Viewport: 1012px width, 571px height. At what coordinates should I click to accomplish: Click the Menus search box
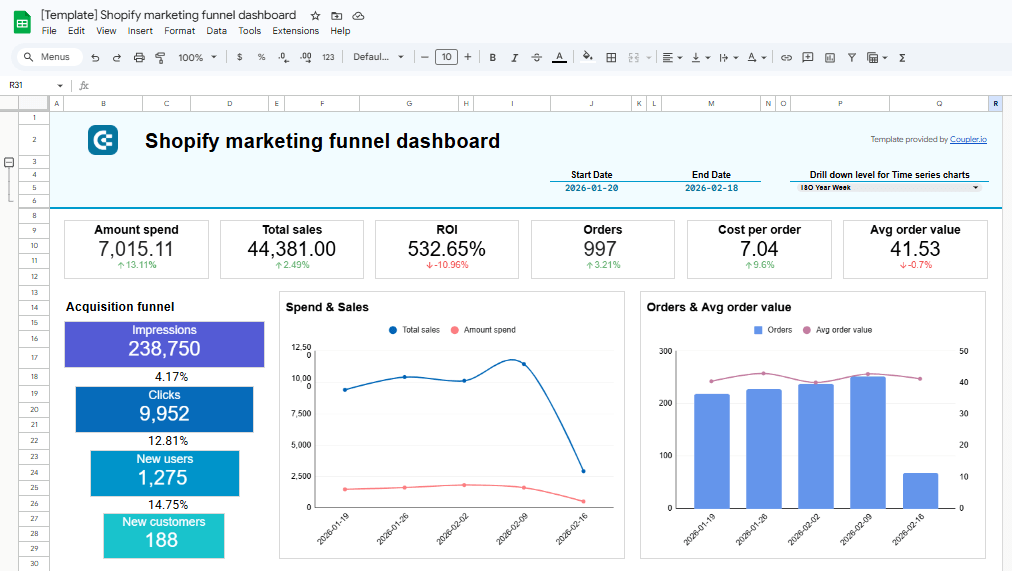coord(49,57)
